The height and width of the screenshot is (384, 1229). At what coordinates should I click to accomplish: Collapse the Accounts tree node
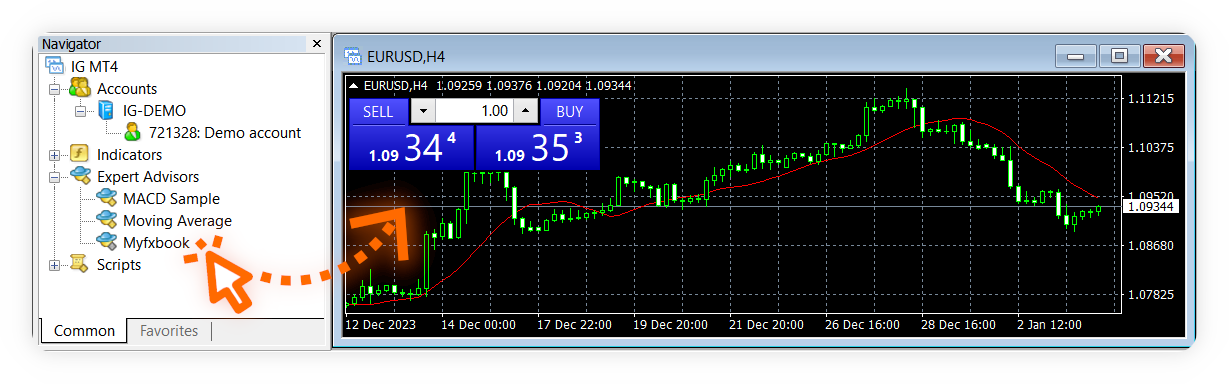point(54,89)
